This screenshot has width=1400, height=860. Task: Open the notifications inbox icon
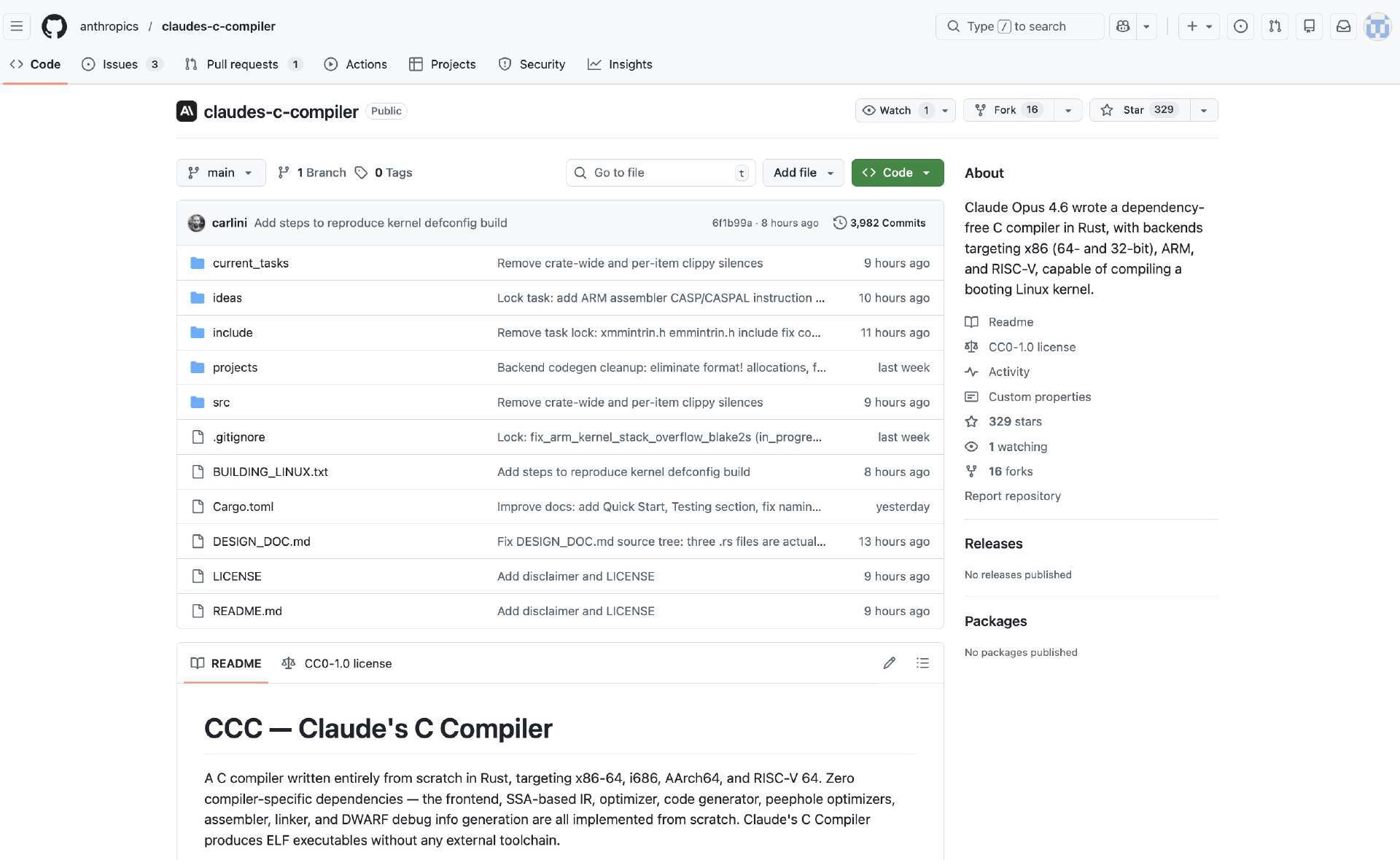[x=1343, y=26]
